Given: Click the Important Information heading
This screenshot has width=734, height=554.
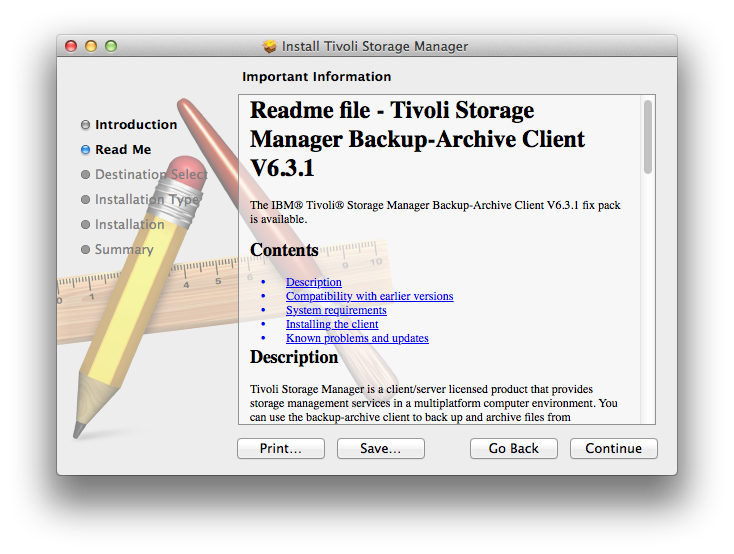Looking at the screenshot, I should coord(316,76).
